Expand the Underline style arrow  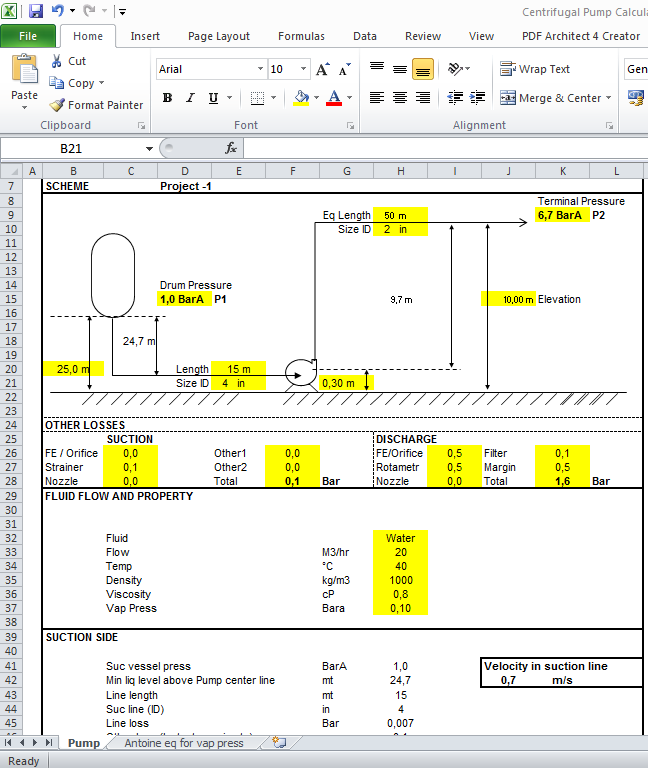pyautogui.click(x=229, y=98)
